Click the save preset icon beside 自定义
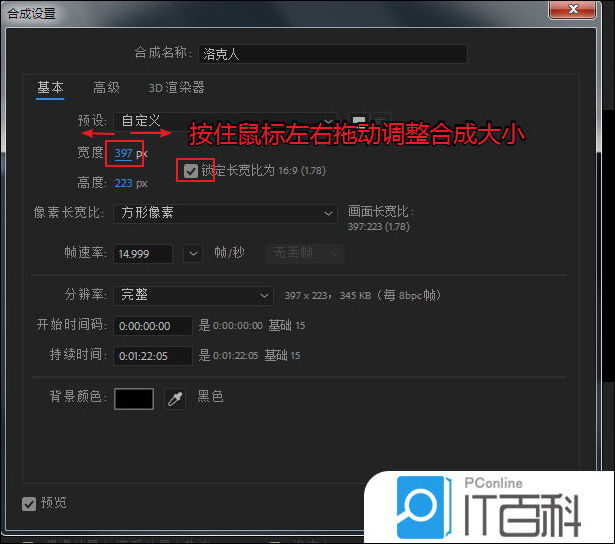Image resolution: width=615 pixels, height=544 pixels. (x=359, y=120)
